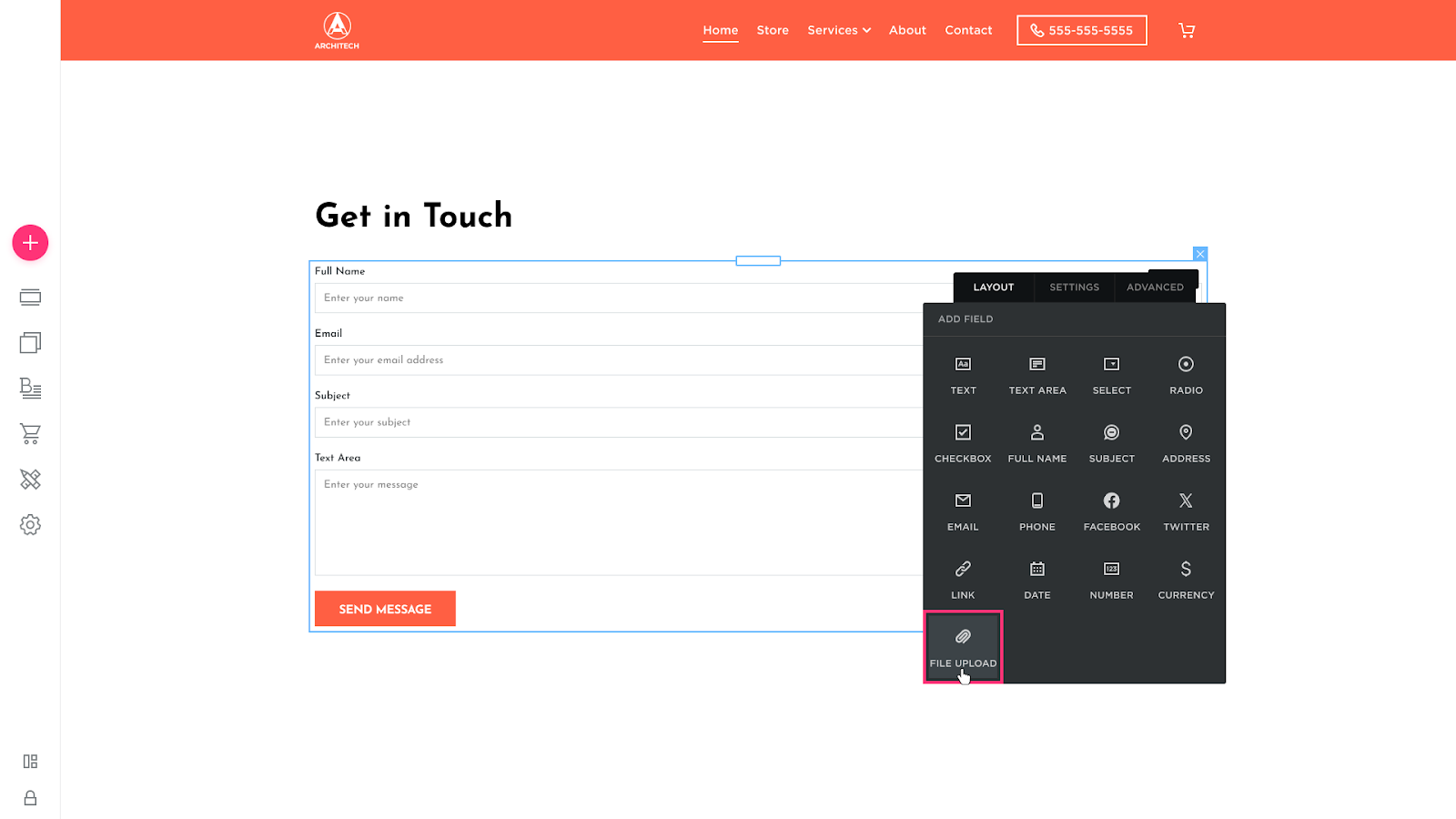
Task: Open the settings gear in left sidebar
Action: 30,525
